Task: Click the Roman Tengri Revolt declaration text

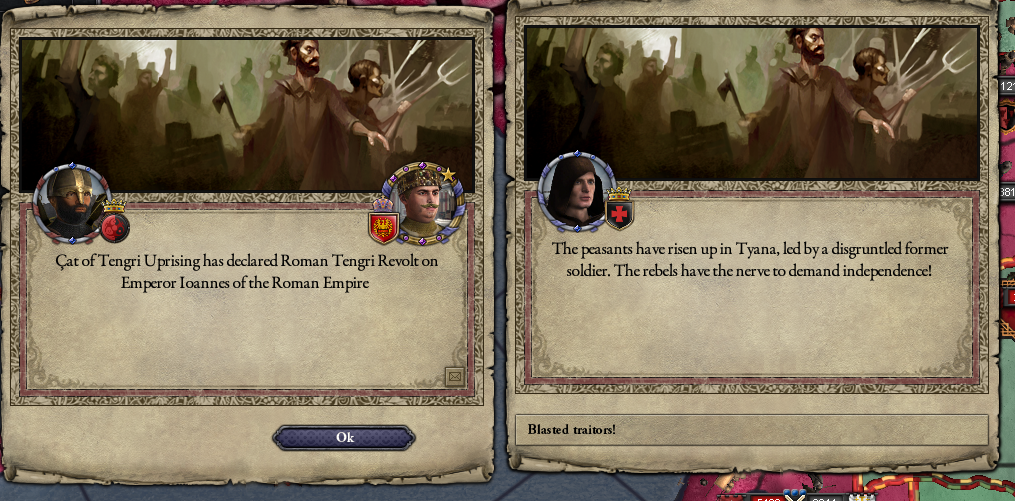Action: coord(245,272)
